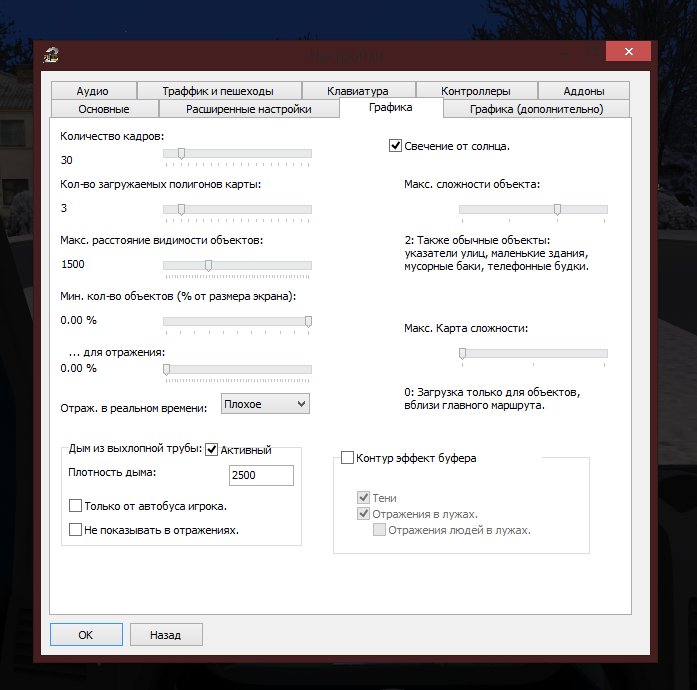Click Кол-во загружаемых полигонов карты slider

(x=237, y=210)
